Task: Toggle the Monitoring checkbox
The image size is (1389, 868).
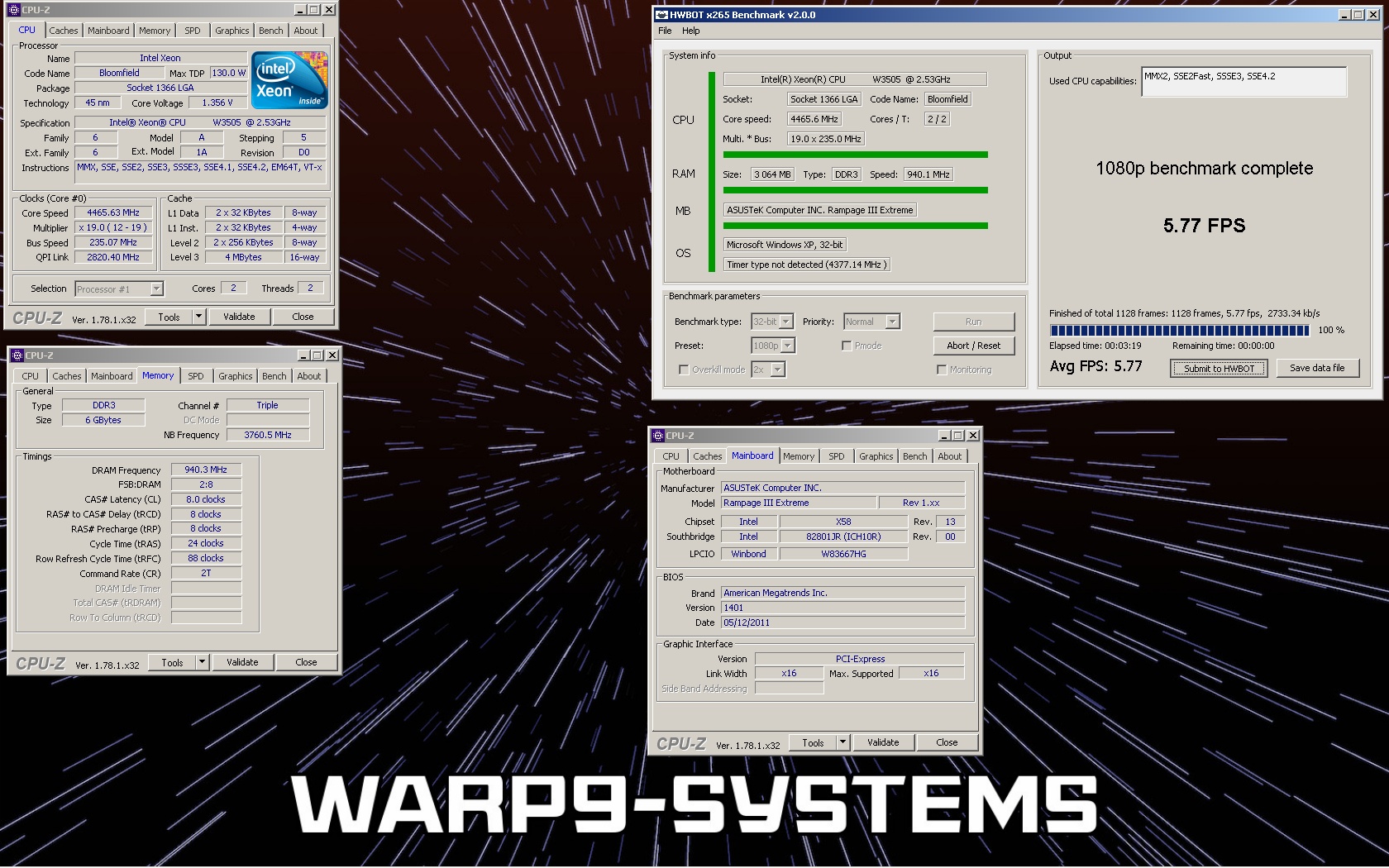Action: [x=942, y=370]
